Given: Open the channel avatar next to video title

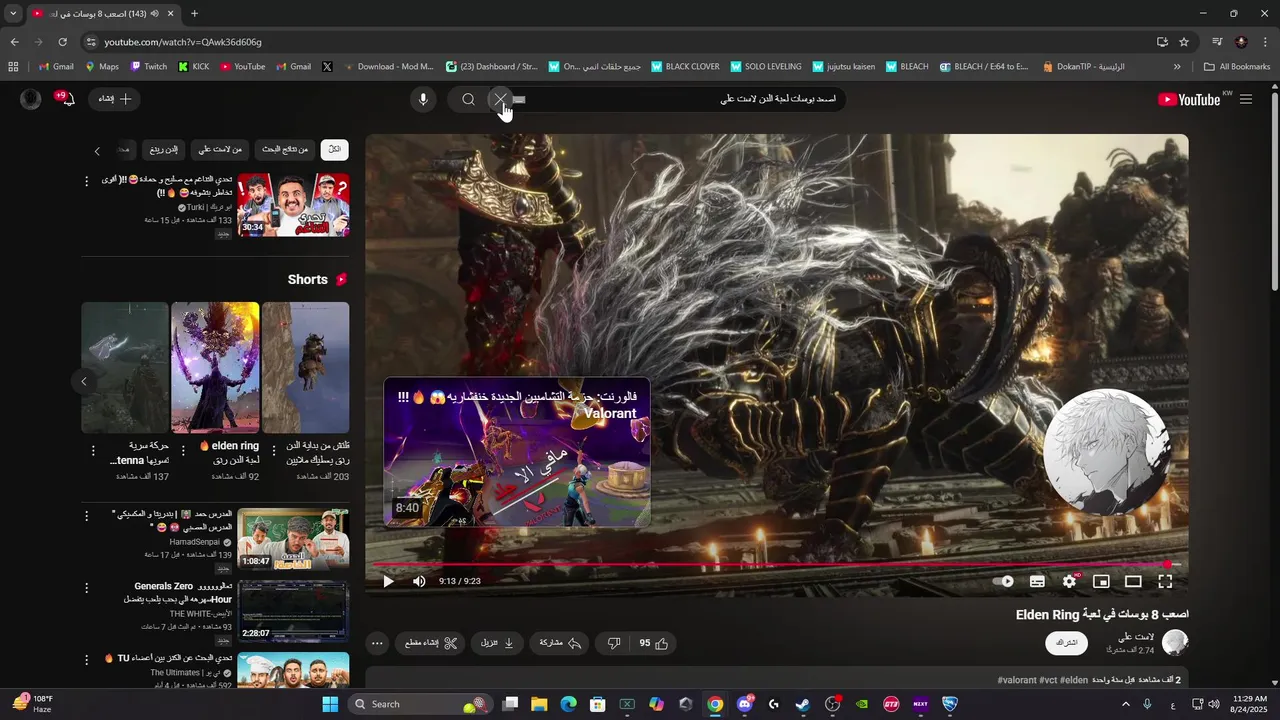Looking at the screenshot, I should (x=1175, y=642).
